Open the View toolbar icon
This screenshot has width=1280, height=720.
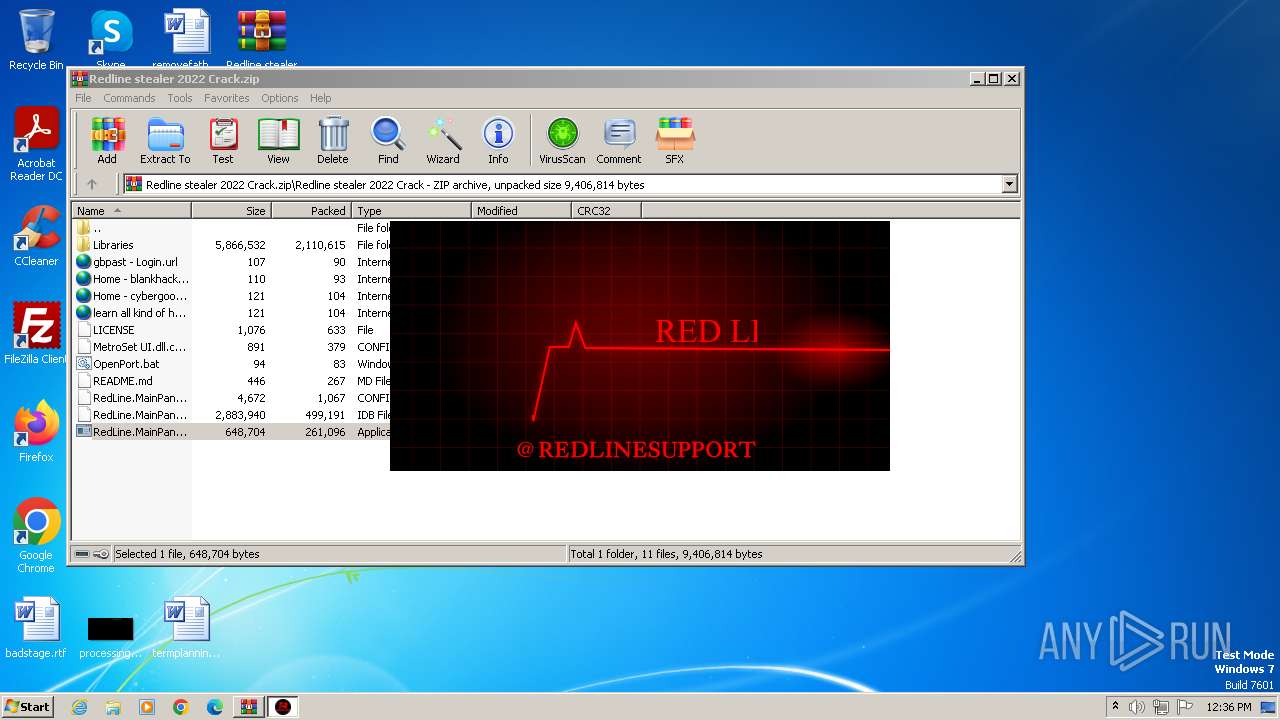[278, 140]
